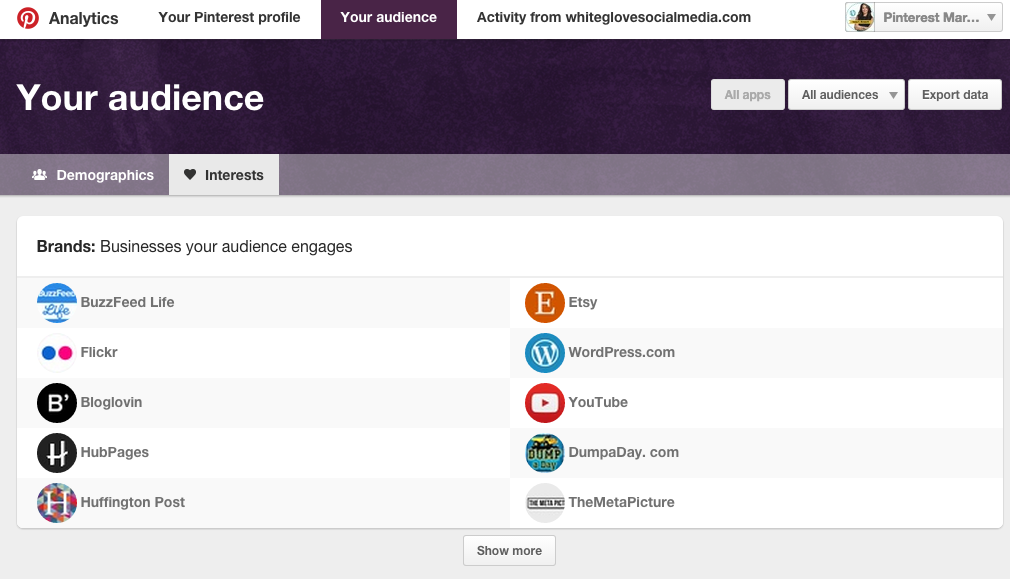Screen dimensions: 1010x579
Task: Click the TheMetaPicture logo
Action: pos(545,503)
